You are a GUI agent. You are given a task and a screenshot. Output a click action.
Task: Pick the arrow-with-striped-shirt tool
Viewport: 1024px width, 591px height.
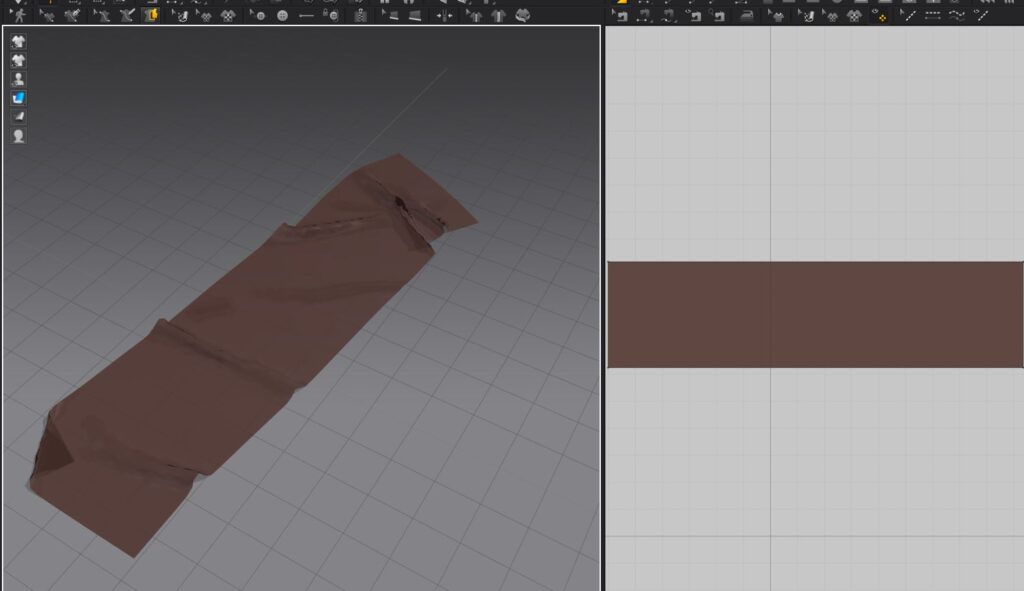point(474,15)
